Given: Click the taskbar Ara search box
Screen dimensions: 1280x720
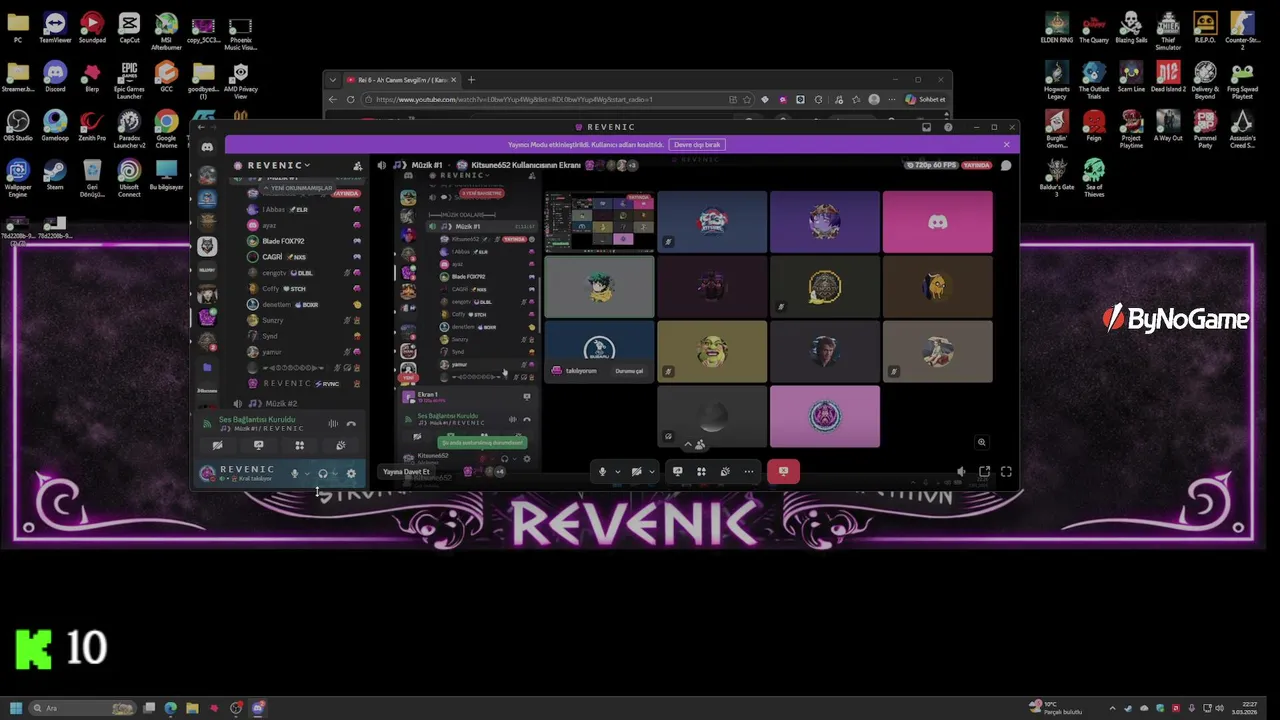Looking at the screenshot, I should (83, 708).
